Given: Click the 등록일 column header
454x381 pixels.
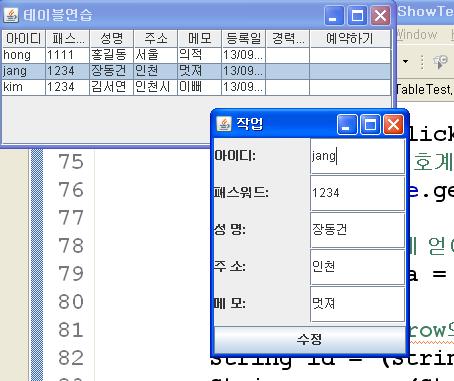Looking at the screenshot, I should click(x=243, y=39).
